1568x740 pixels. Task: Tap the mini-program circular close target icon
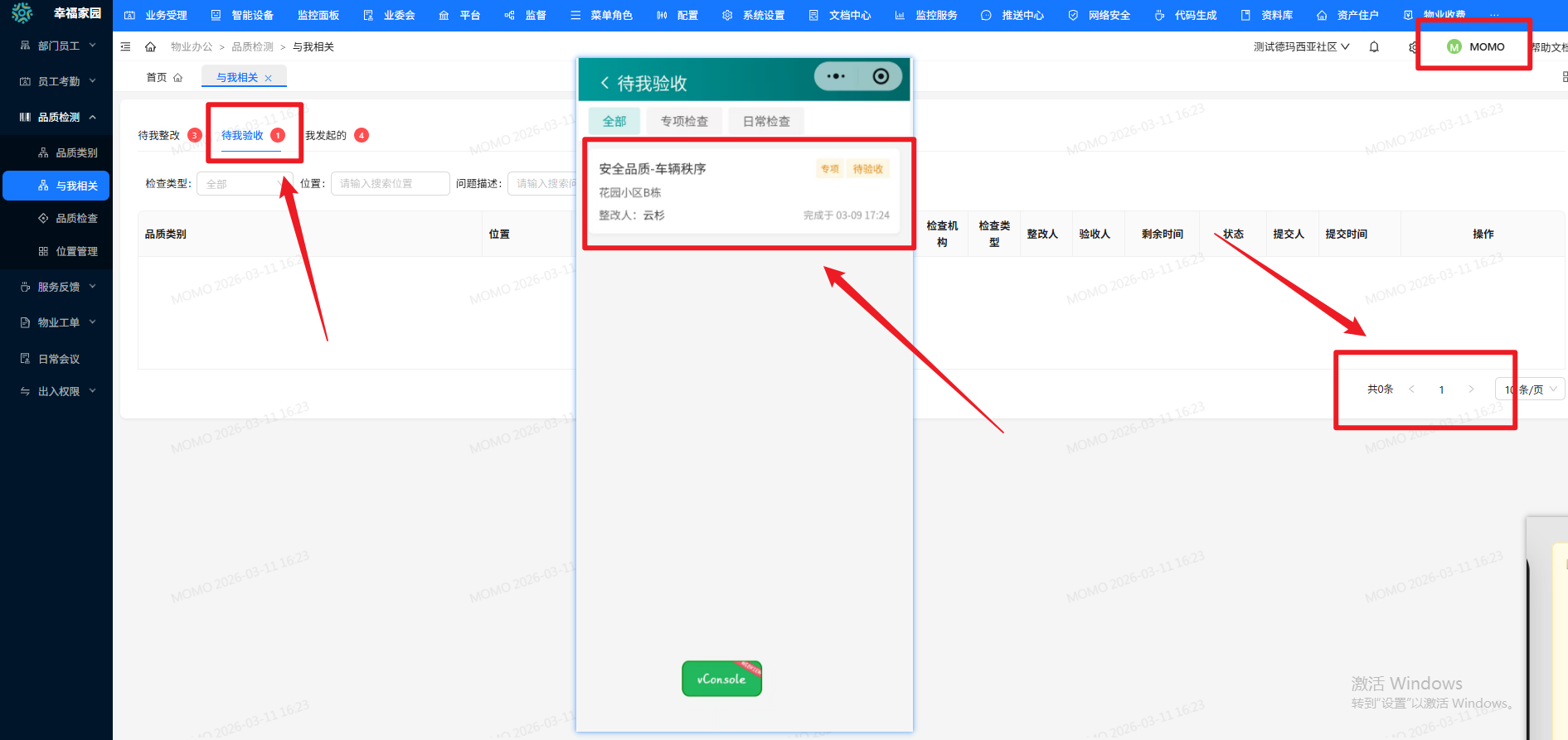point(881,76)
